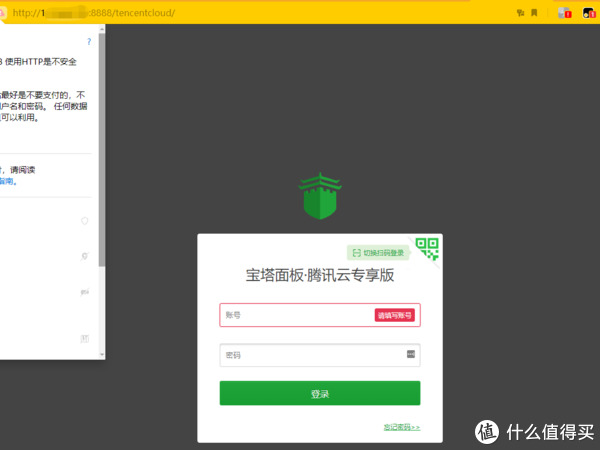Focus the 密码 password input field

(x=320, y=355)
